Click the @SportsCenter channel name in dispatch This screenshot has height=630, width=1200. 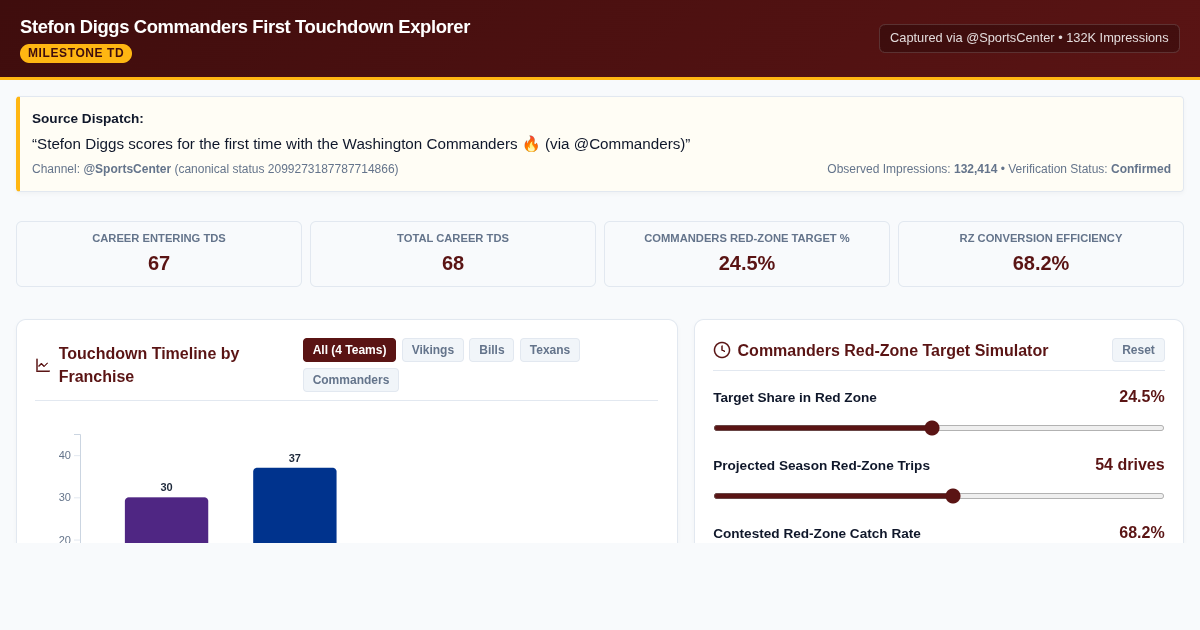(127, 169)
